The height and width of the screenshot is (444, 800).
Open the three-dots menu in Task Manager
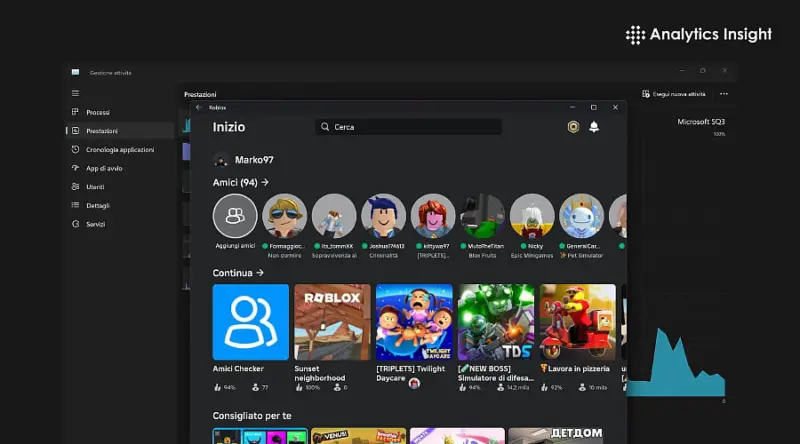click(x=723, y=94)
